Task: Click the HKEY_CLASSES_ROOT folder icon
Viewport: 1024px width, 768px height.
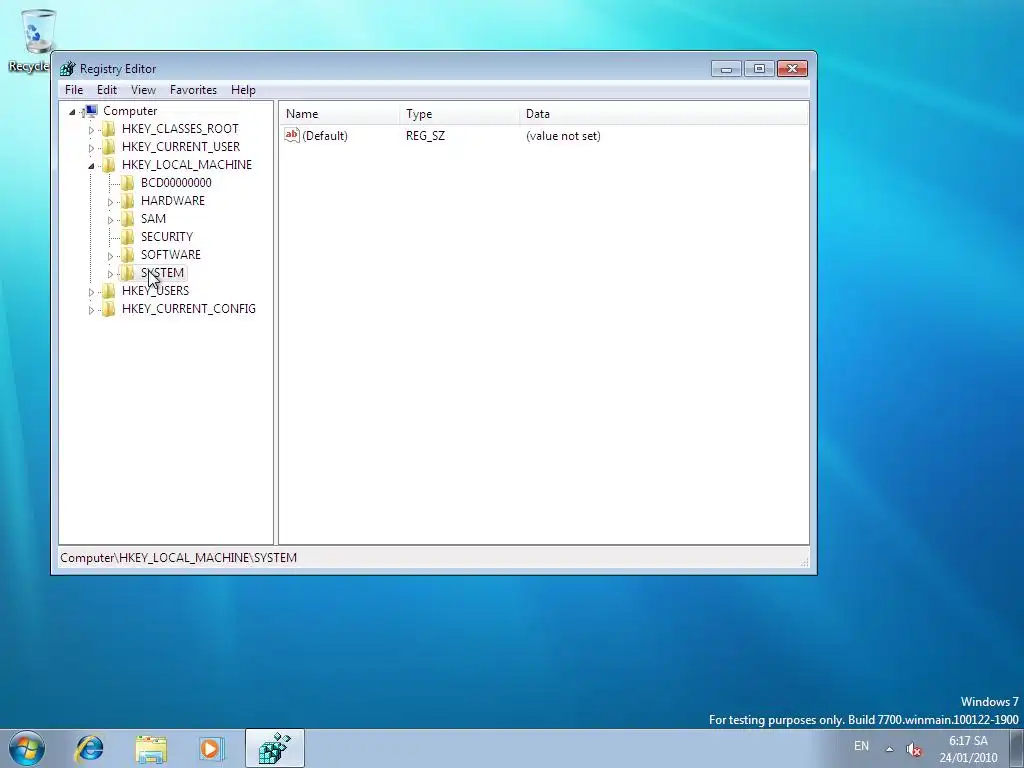Action: click(109, 129)
